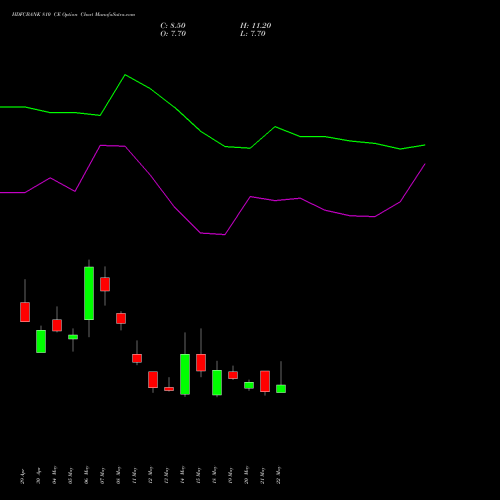The height and width of the screenshot is (500, 500).
Task: Click the 06 May date label
Action: click(87, 475)
